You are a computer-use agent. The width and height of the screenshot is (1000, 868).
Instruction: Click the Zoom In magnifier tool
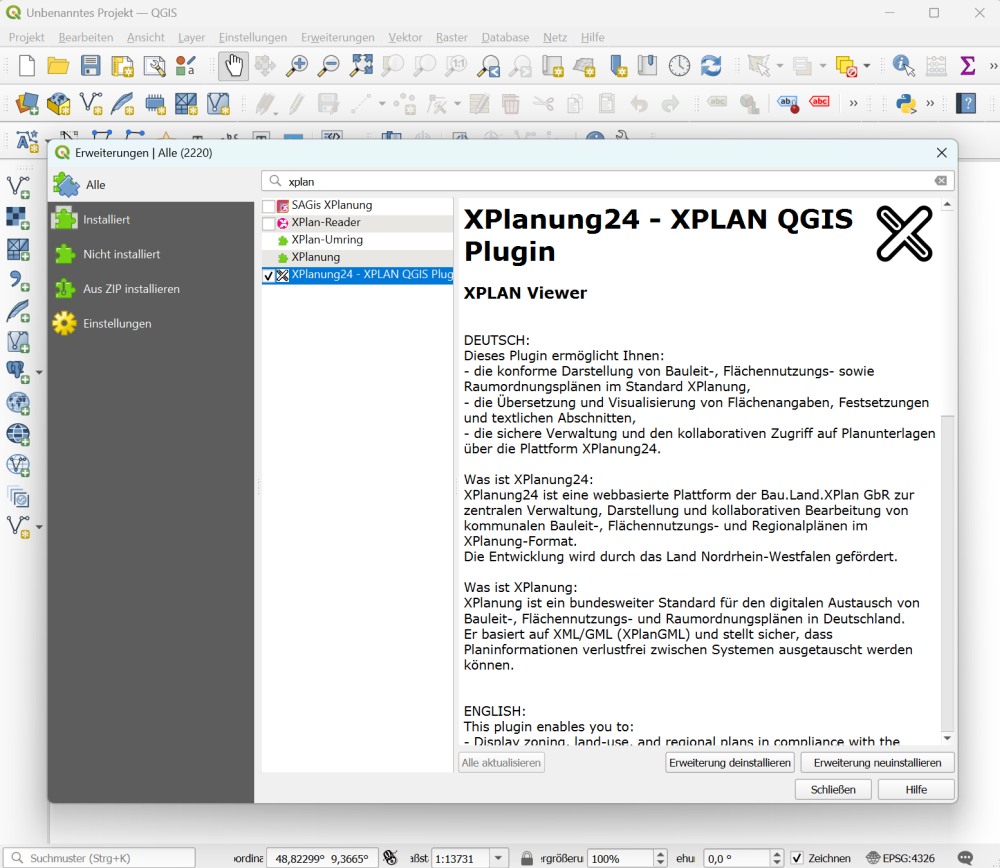point(297,66)
